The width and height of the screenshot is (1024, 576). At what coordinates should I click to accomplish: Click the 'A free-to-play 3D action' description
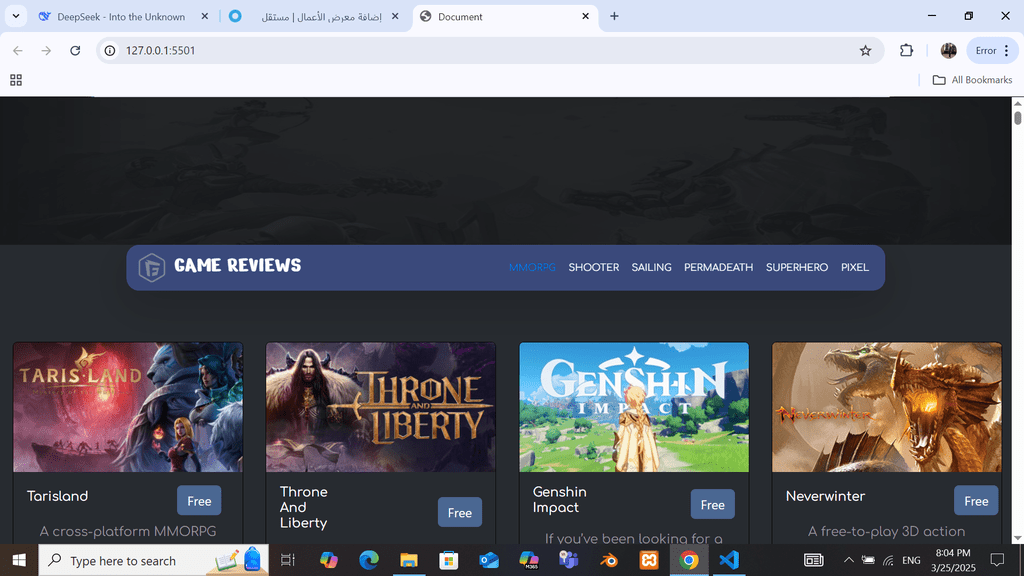click(x=886, y=532)
